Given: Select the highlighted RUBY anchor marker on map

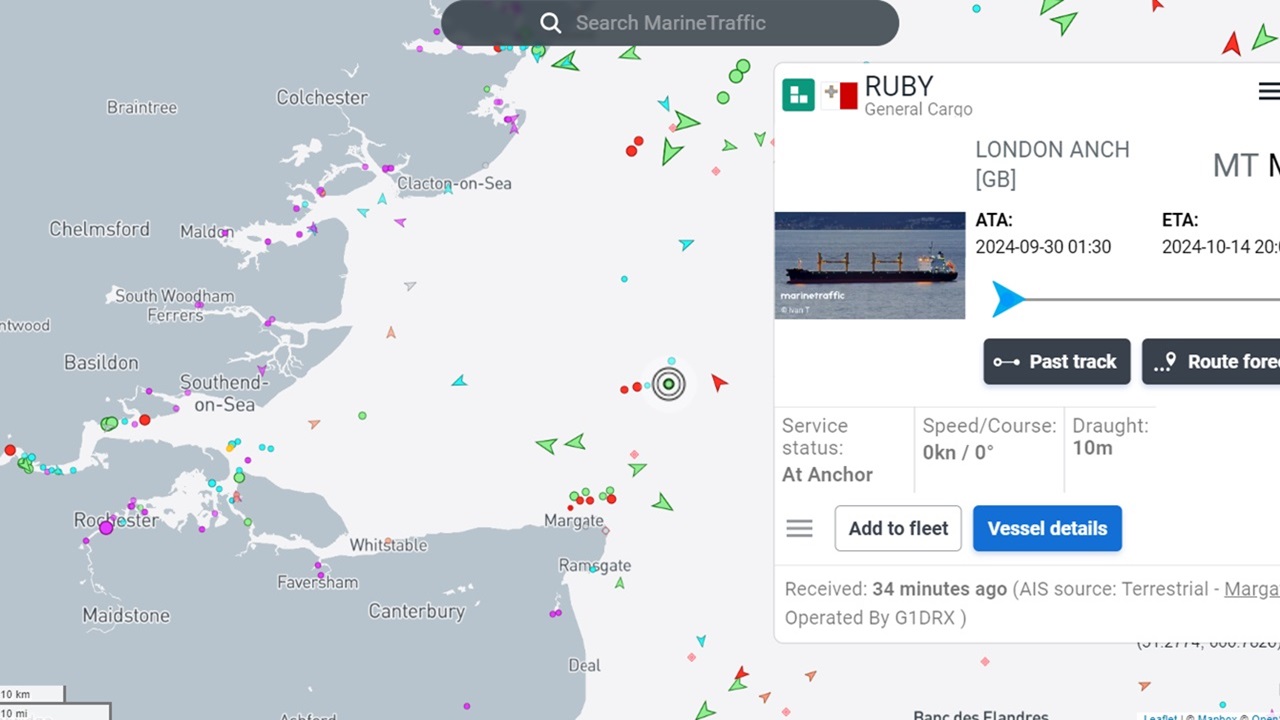Looking at the screenshot, I should 668,384.
